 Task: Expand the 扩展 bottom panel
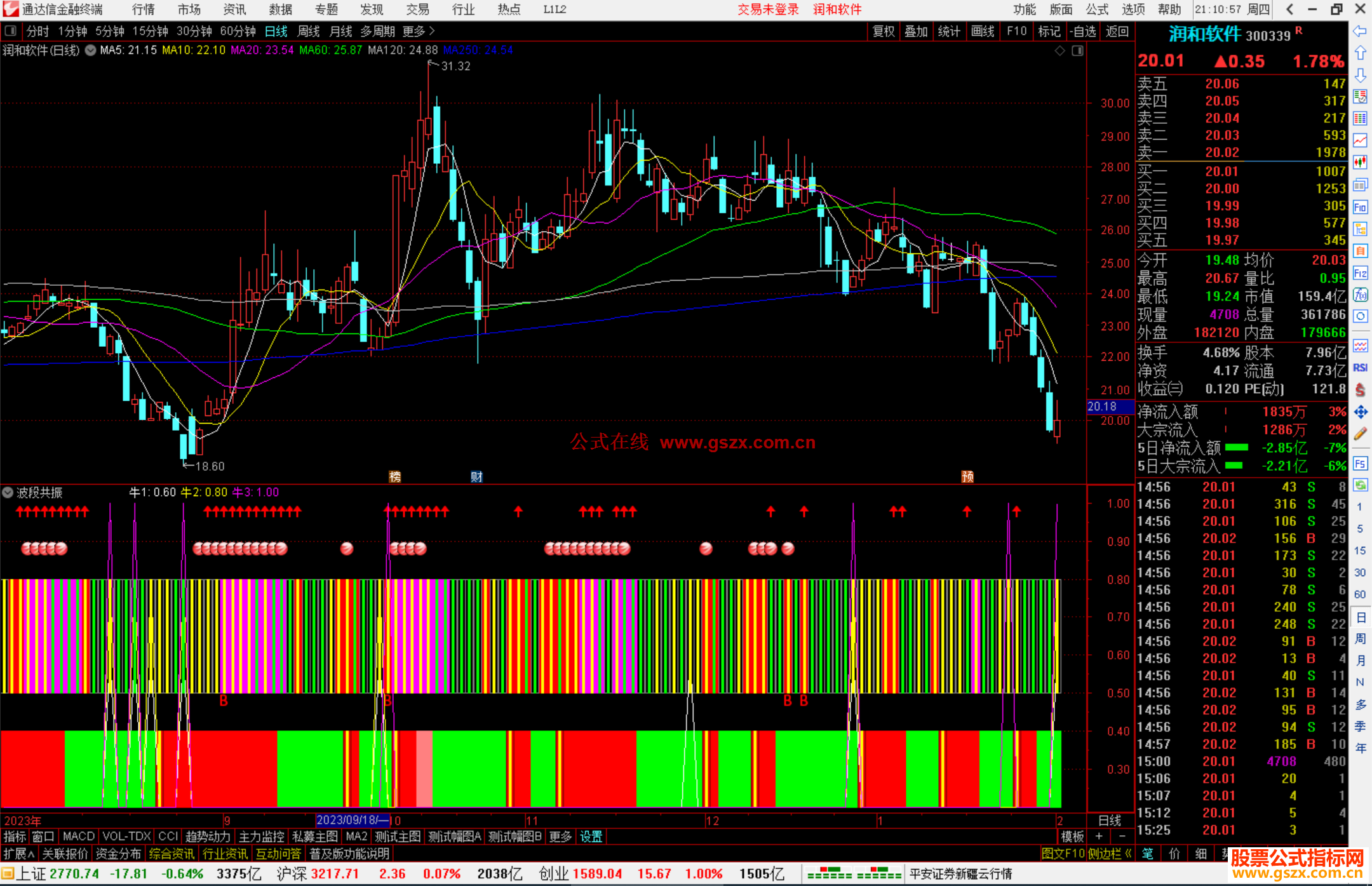[x=18, y=854]
